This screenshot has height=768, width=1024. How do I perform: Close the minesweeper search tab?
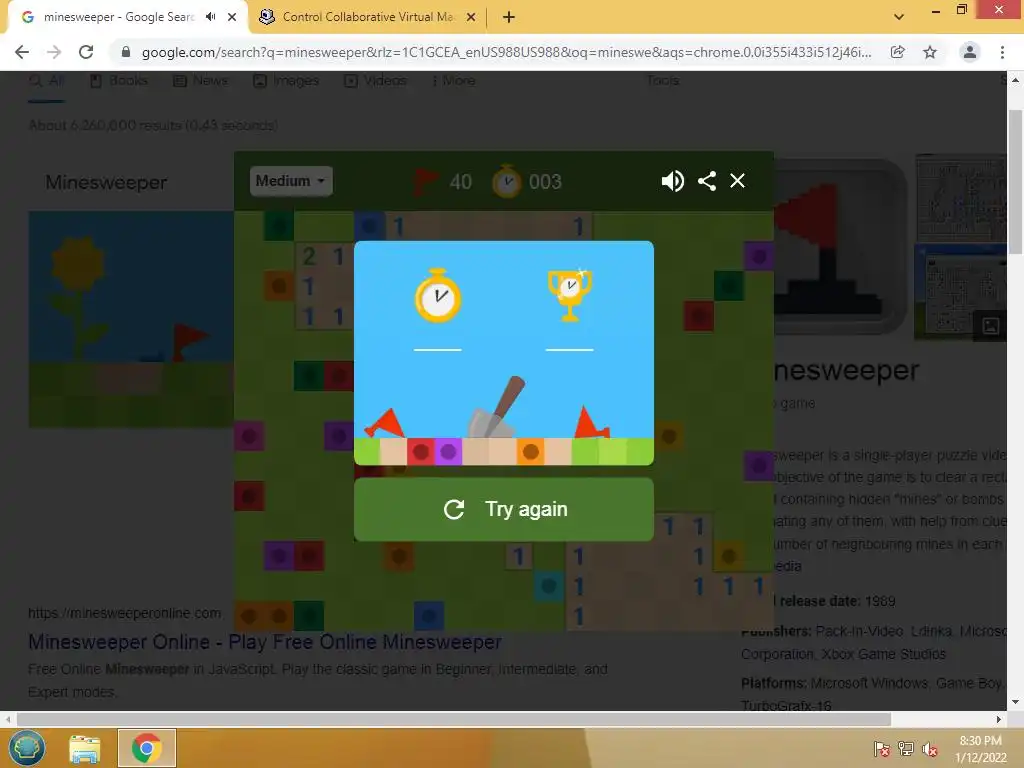coord(232,17)
